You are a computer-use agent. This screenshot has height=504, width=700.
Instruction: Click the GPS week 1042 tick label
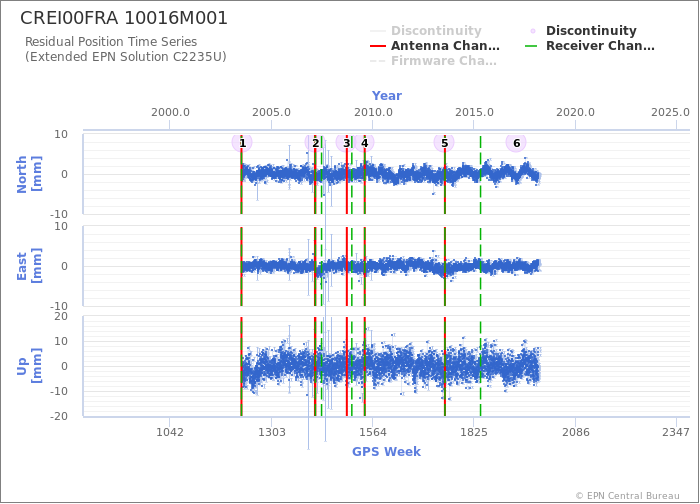tap(170, 432)
